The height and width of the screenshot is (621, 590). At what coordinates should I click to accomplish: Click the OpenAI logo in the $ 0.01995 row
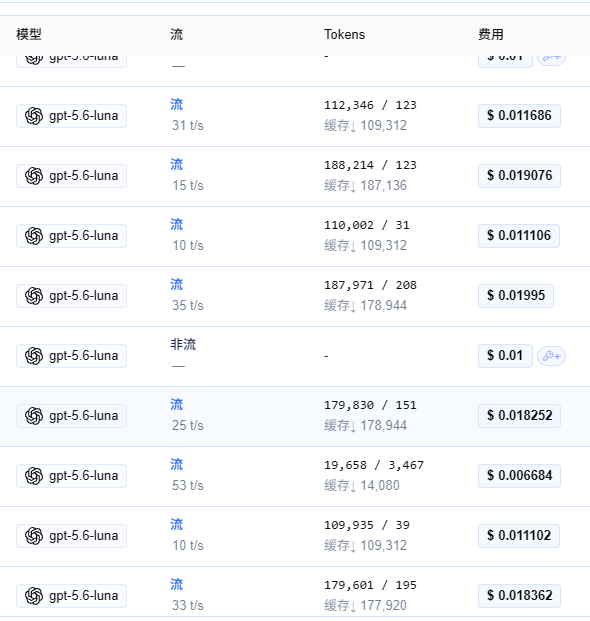coord(34,296)
